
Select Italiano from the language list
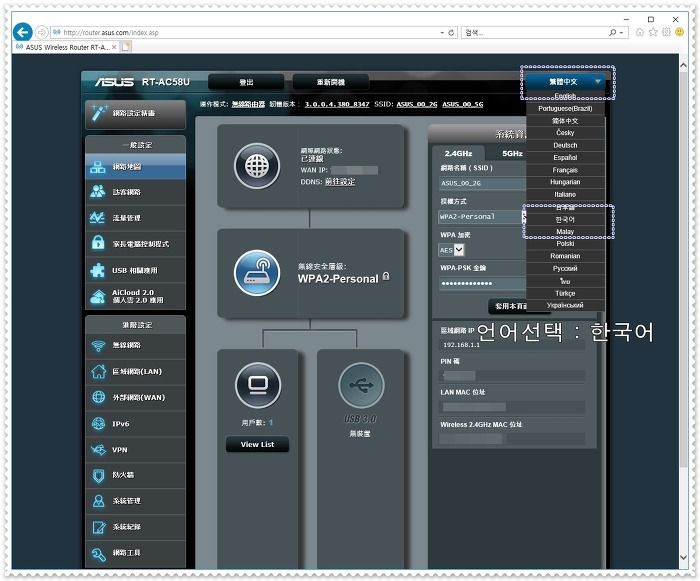[x=565, y=194]
